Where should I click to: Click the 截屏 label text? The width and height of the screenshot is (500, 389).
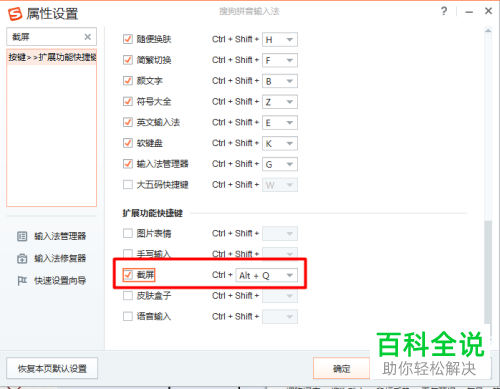145,275
